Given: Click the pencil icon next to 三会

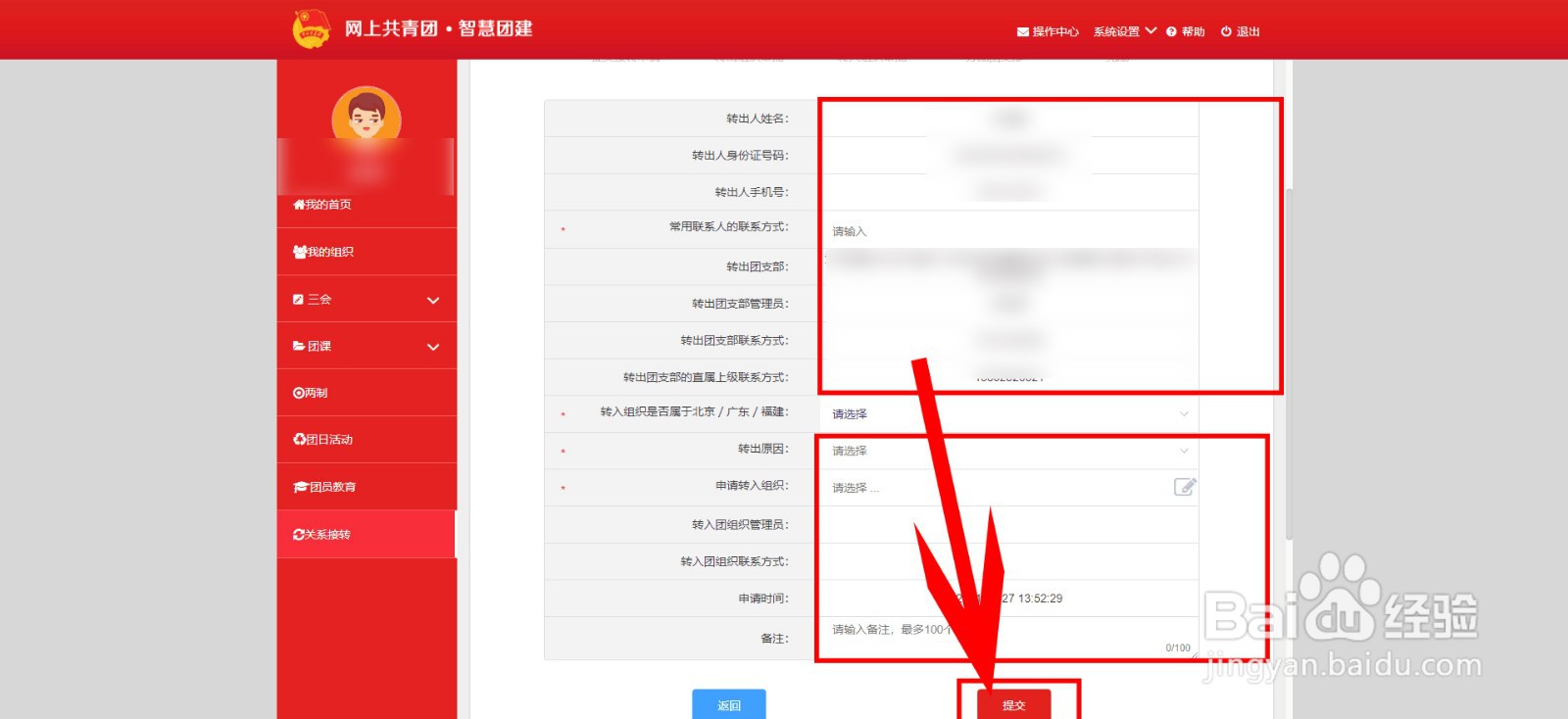Looking at the screenshot, I should tap(298, 300).
